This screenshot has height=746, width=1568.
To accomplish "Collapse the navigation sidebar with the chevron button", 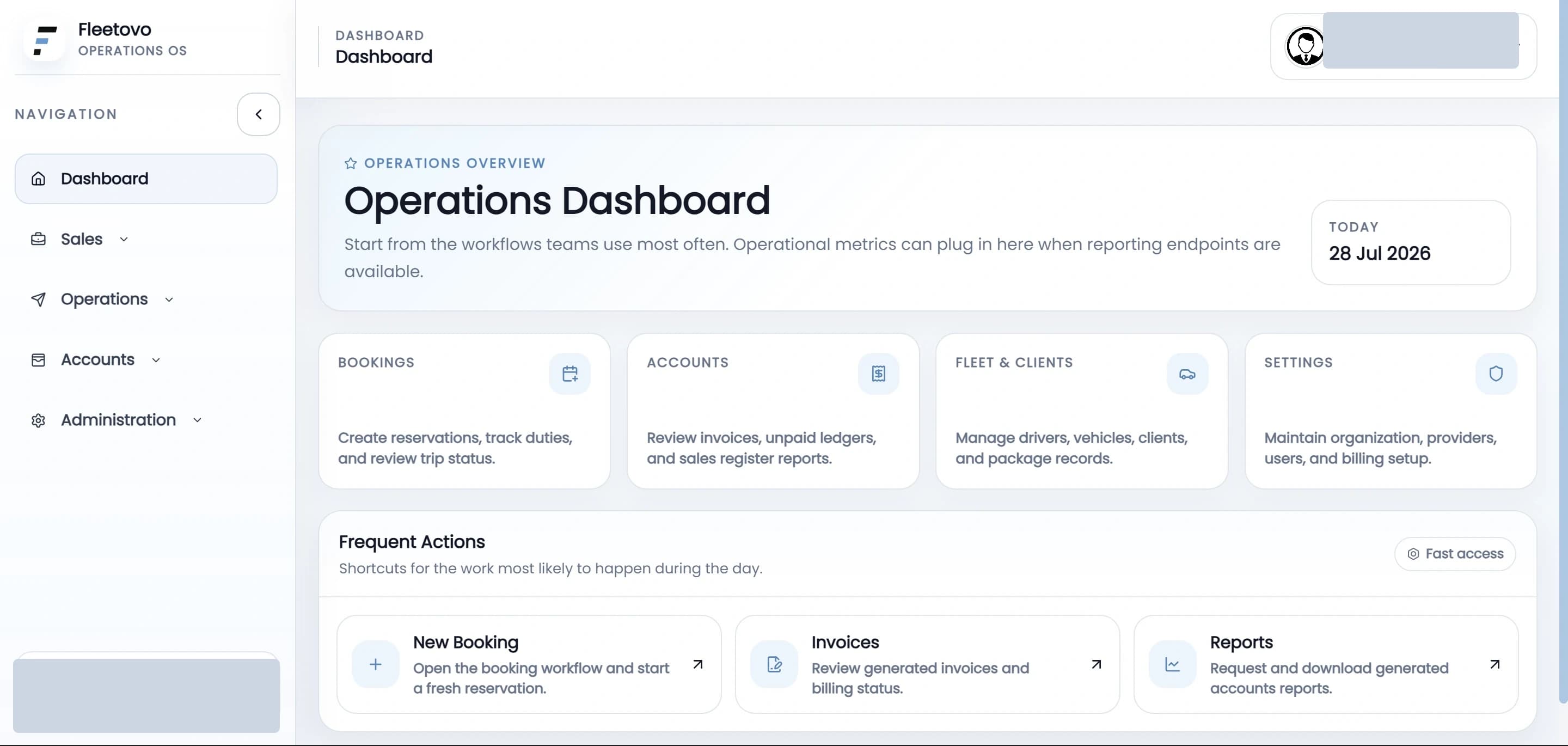I will [258, 114].
